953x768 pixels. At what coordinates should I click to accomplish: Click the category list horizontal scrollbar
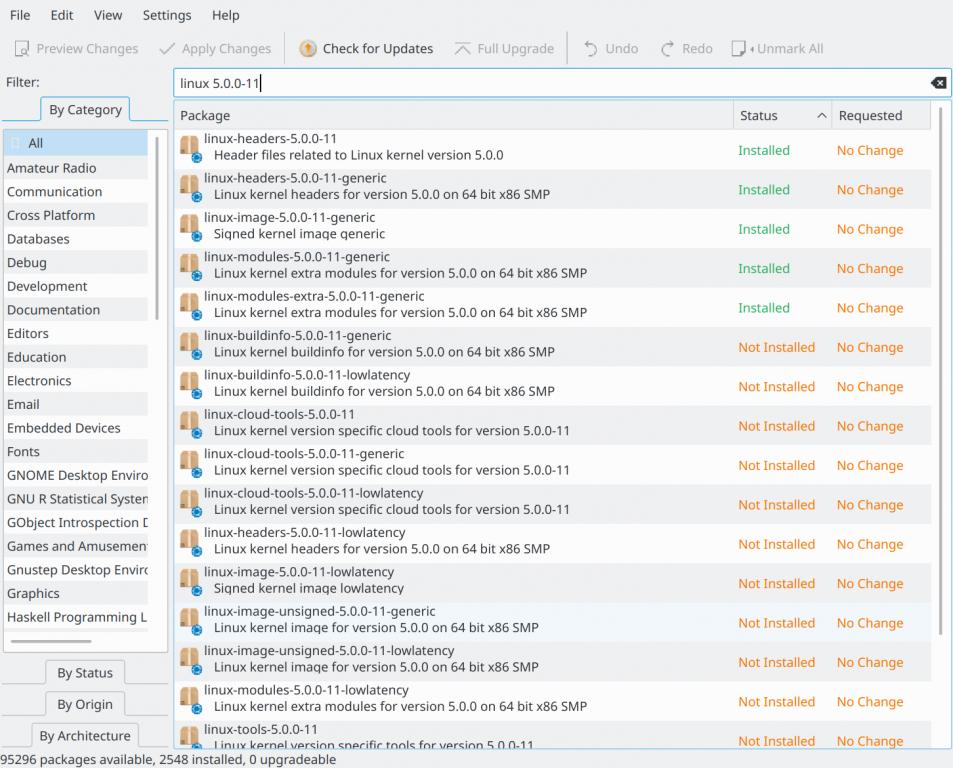(x=50, y=641)
